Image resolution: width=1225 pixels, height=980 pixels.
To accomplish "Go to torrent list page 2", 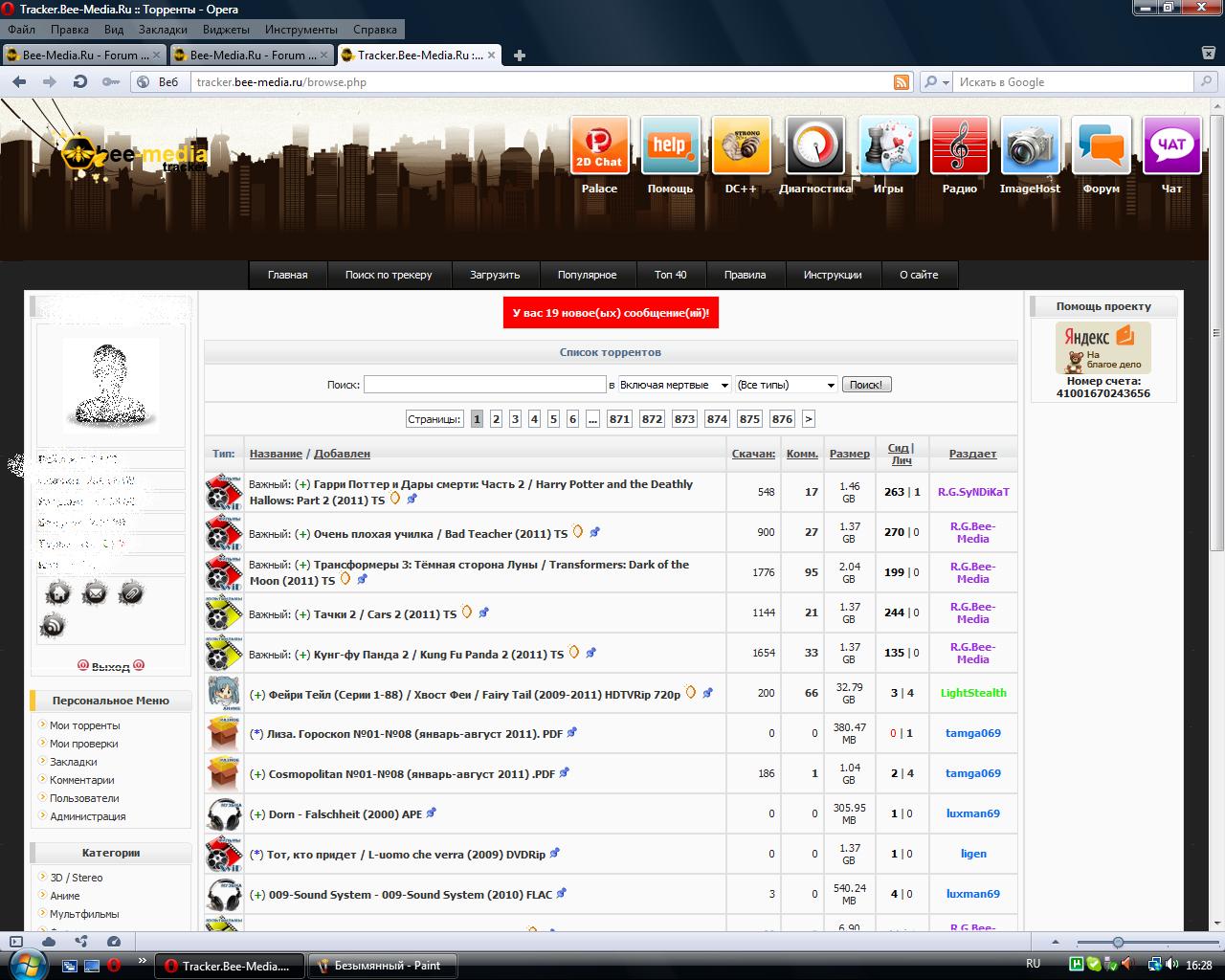I will 496,419.
